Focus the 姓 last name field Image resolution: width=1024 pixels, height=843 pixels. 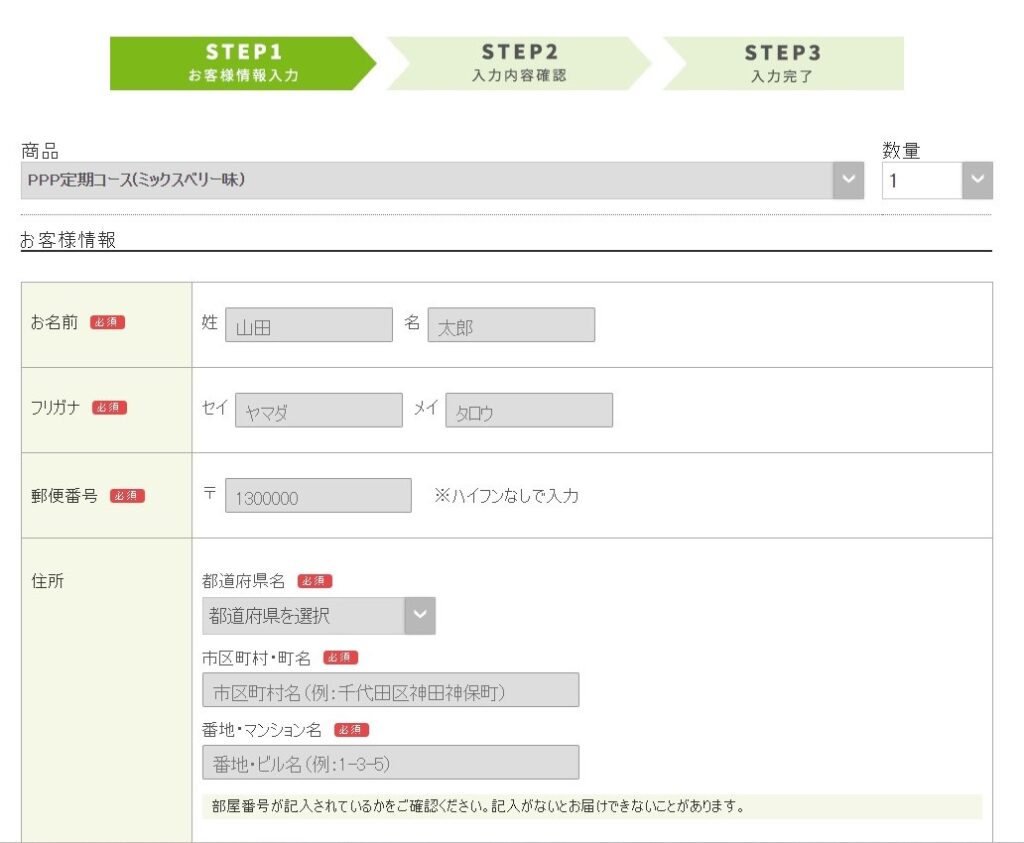click(308, 325)
